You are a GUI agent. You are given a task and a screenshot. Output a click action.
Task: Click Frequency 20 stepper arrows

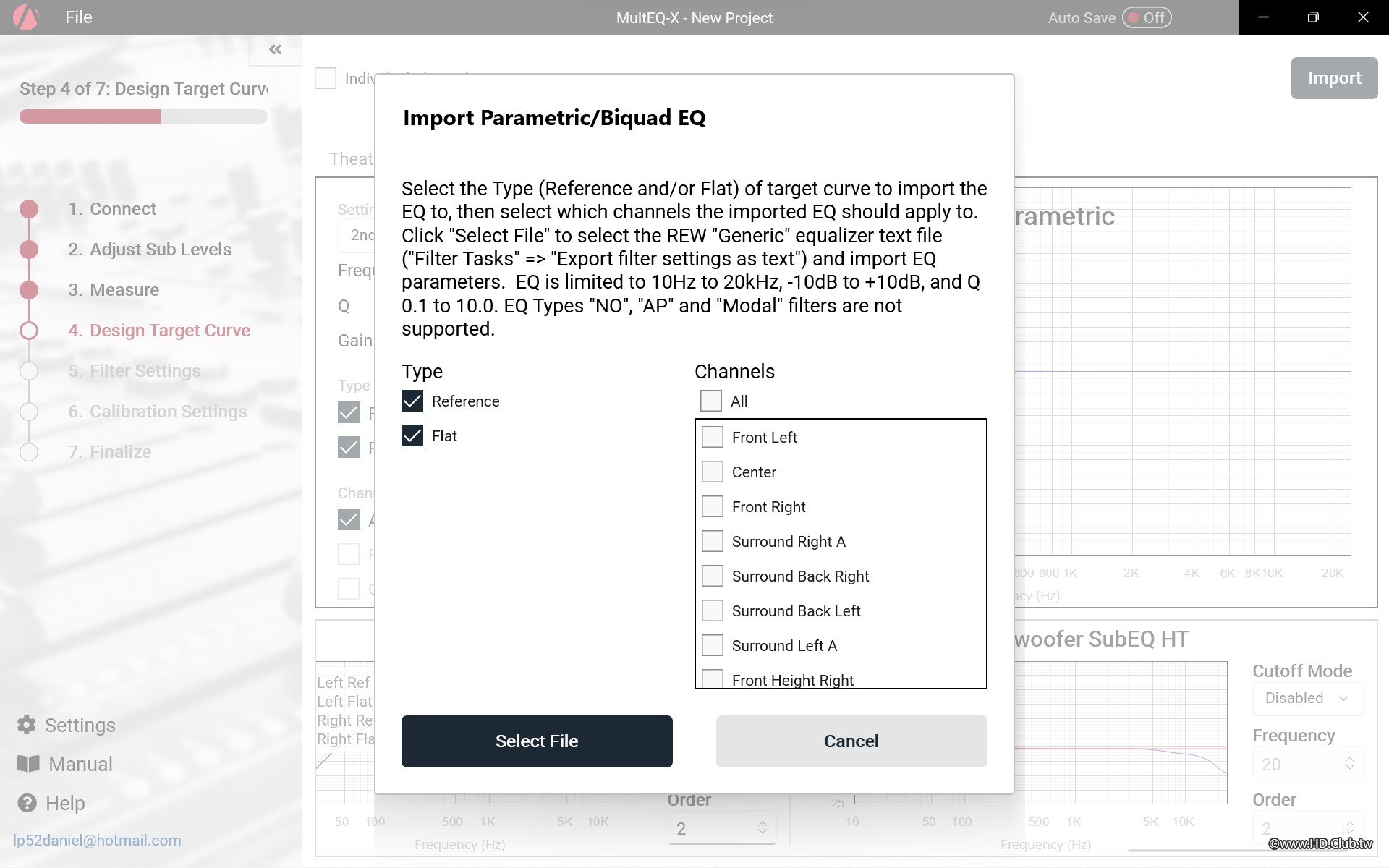point(1349,764)
